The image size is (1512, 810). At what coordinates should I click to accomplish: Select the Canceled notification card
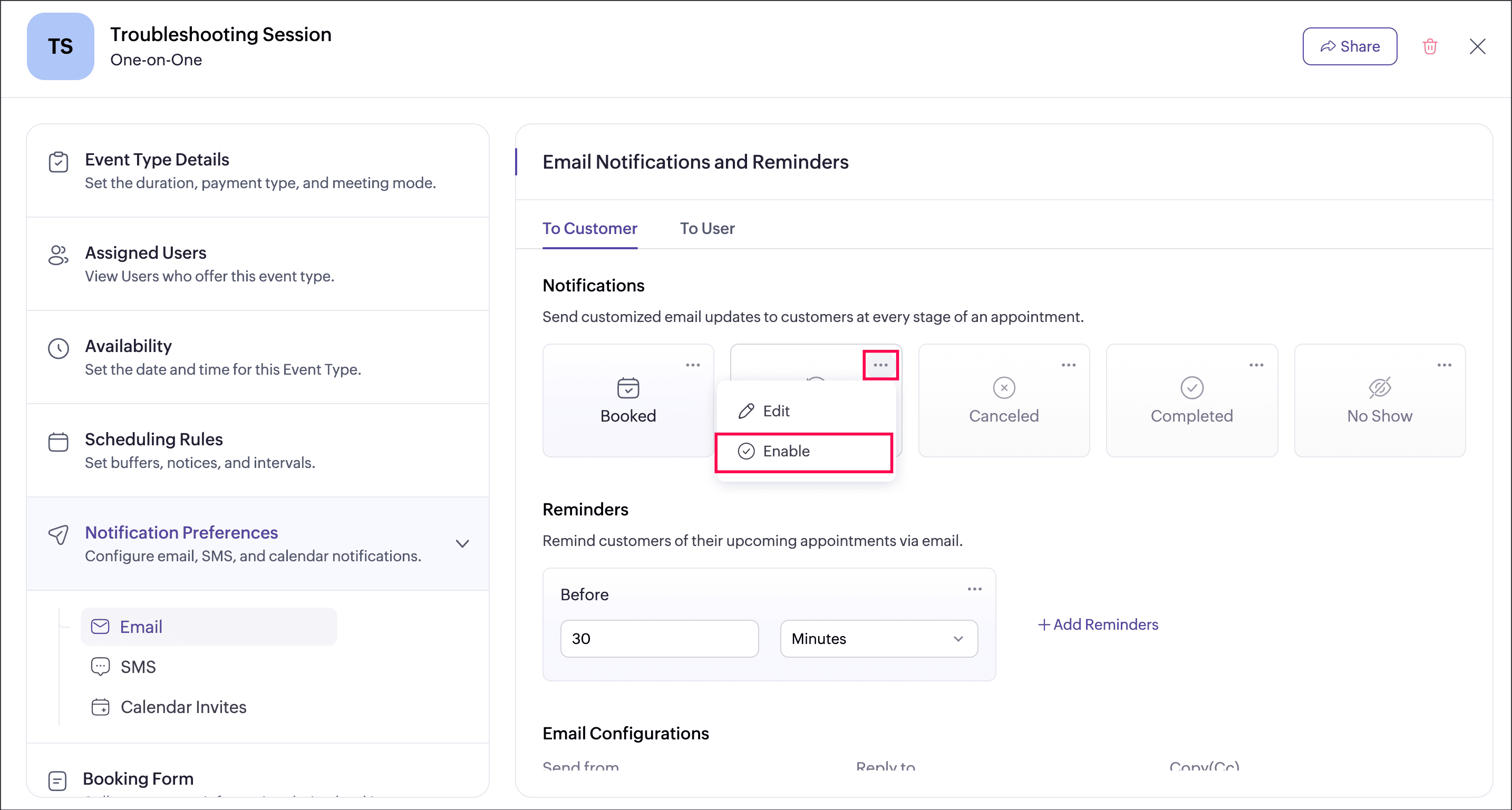point(1003,401)
